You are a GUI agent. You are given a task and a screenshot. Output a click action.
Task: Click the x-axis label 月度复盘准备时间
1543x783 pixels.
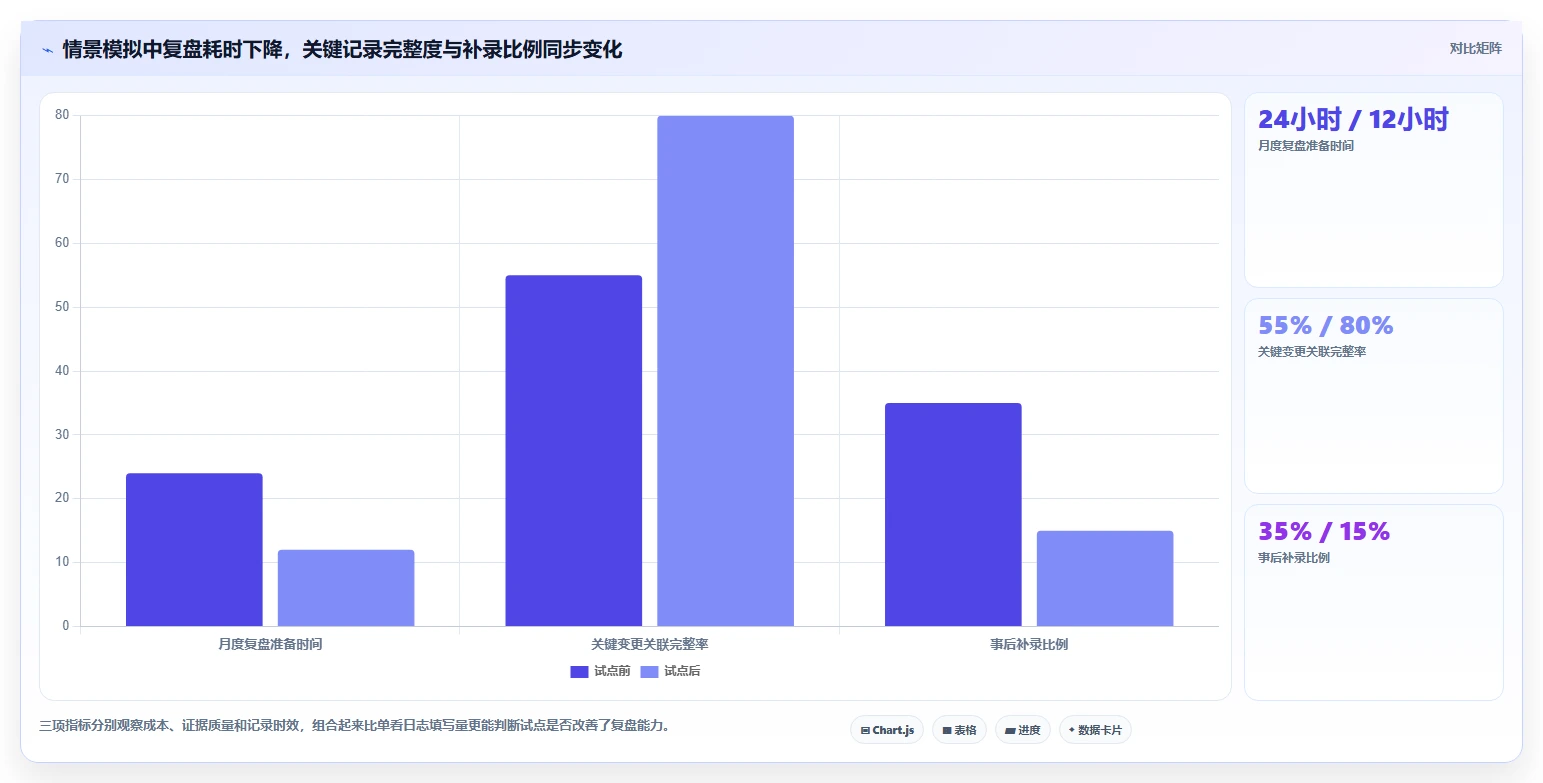coord(270,644)
